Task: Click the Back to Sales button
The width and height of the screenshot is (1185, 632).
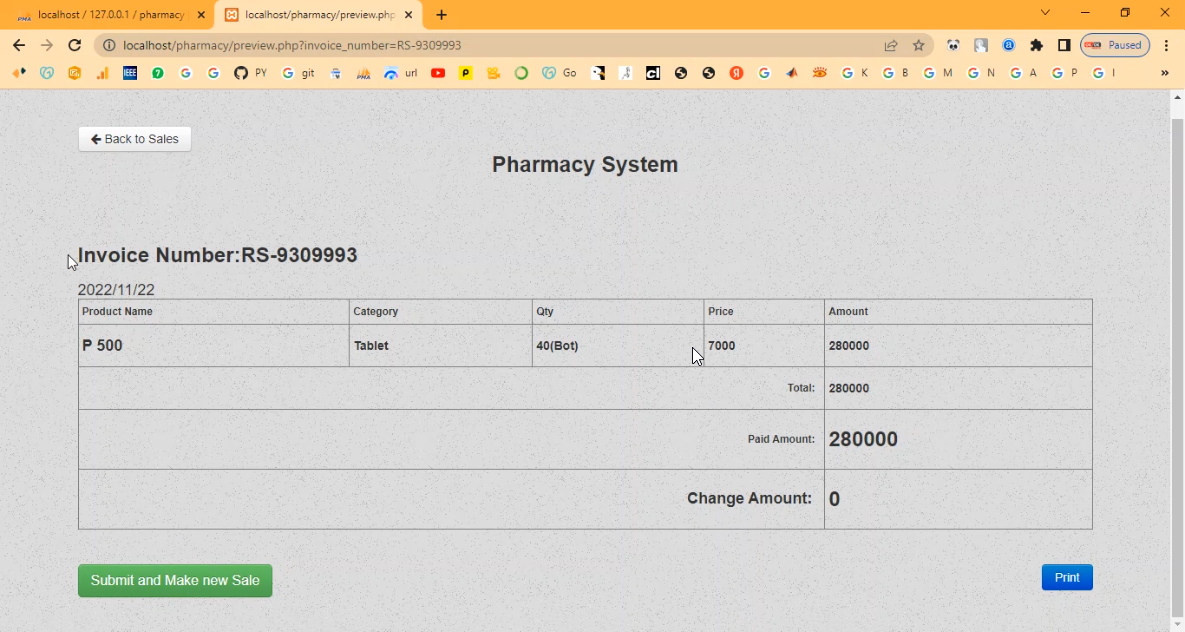Action: click(x=135, y=139)
